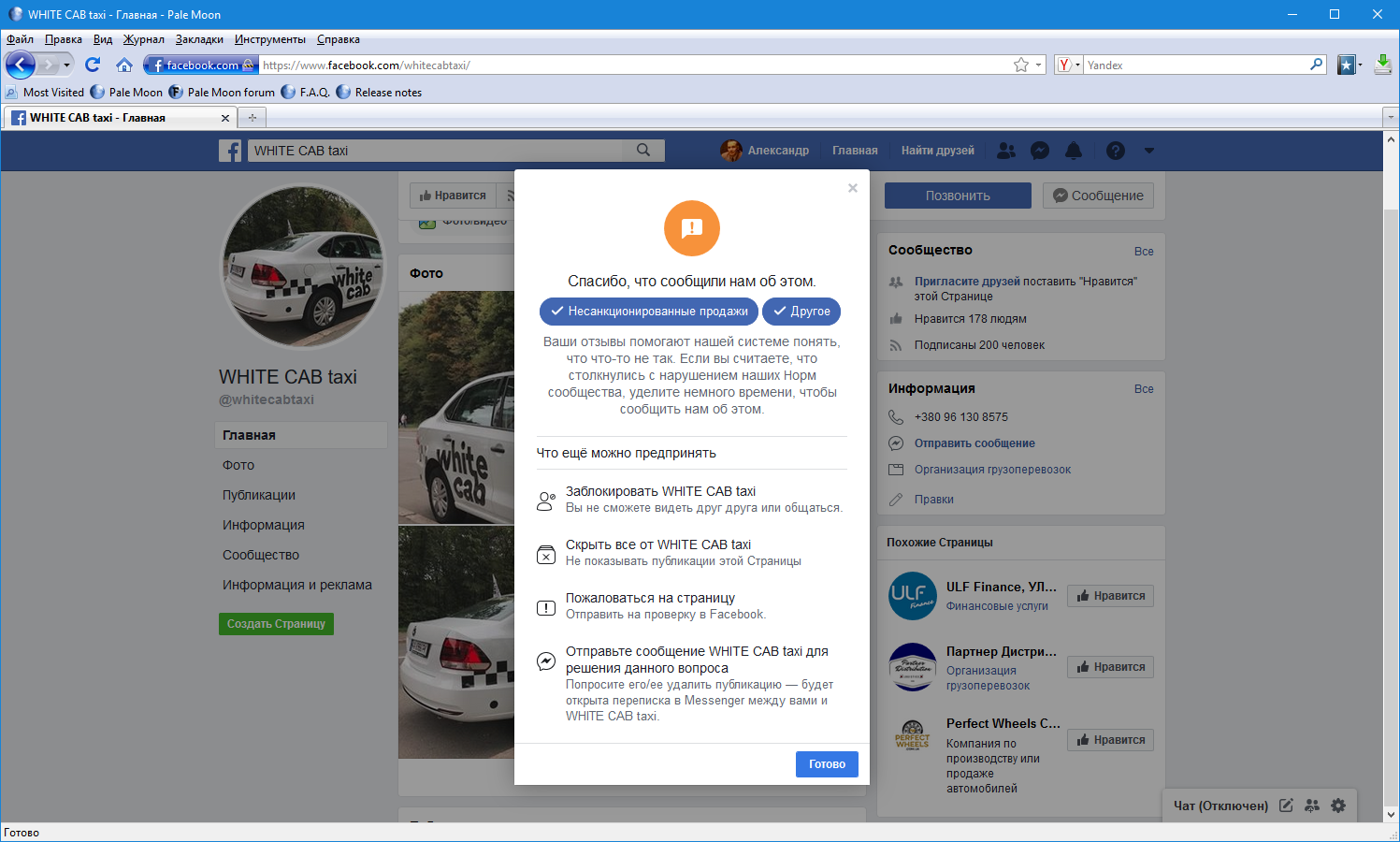Screen dimensions: 1400x842
Task: Click the page scrollbar down arrow
Action: [1392, 815]
